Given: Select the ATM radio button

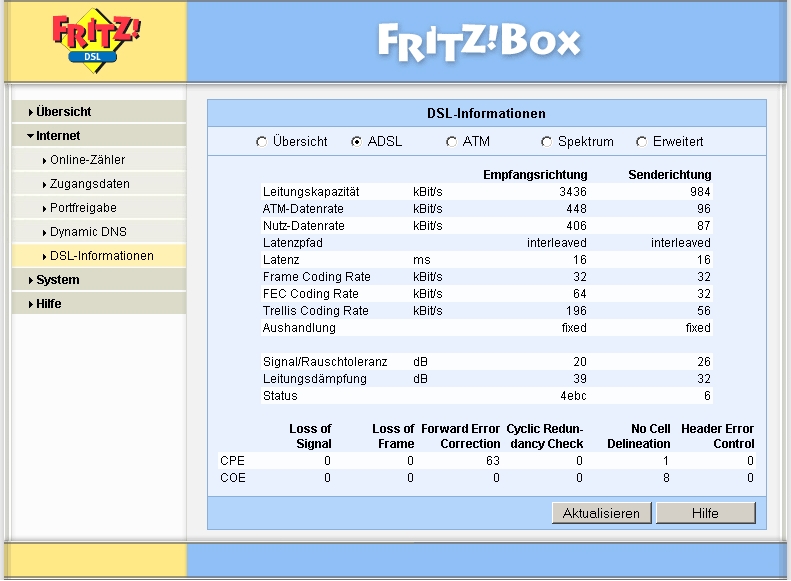Looking at the screenshot, I should click(451, 142).
